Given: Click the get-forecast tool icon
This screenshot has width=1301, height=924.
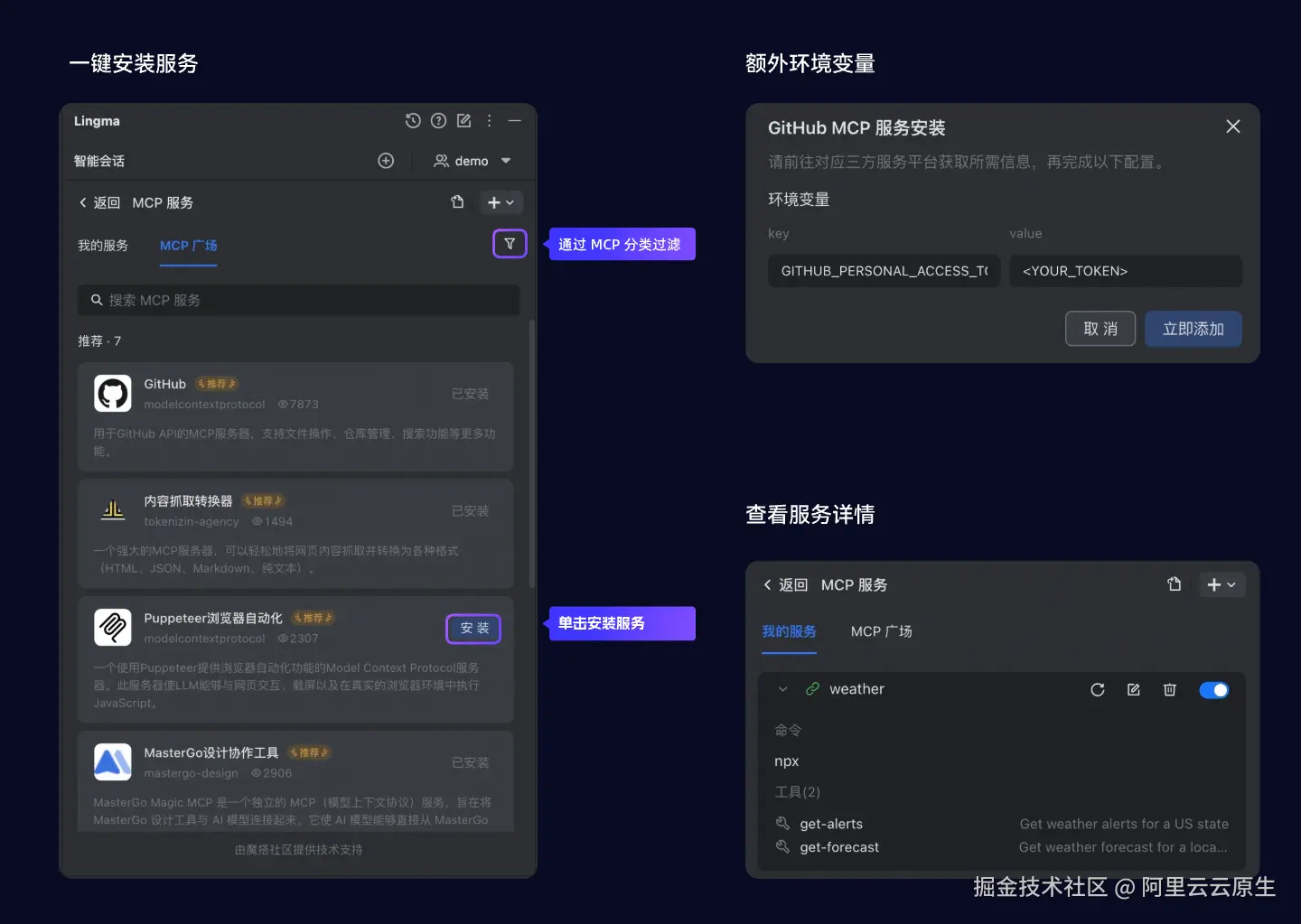Looking at the screenshot, I should coord(782,846).
